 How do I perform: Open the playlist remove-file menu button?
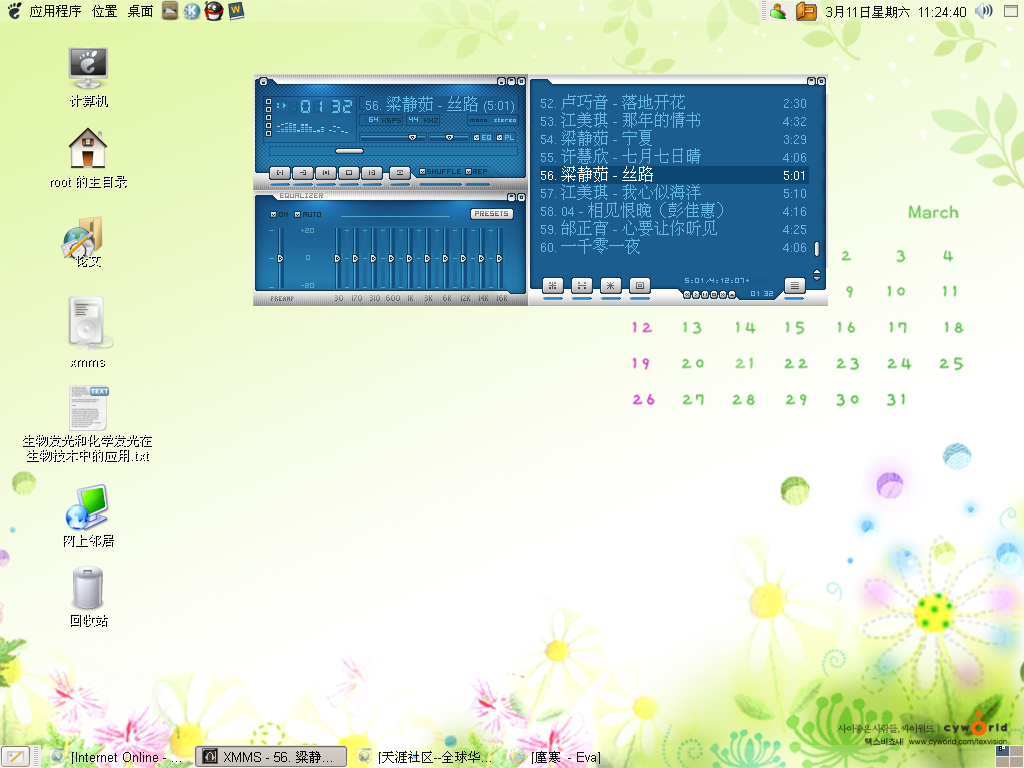click(581, 285)
